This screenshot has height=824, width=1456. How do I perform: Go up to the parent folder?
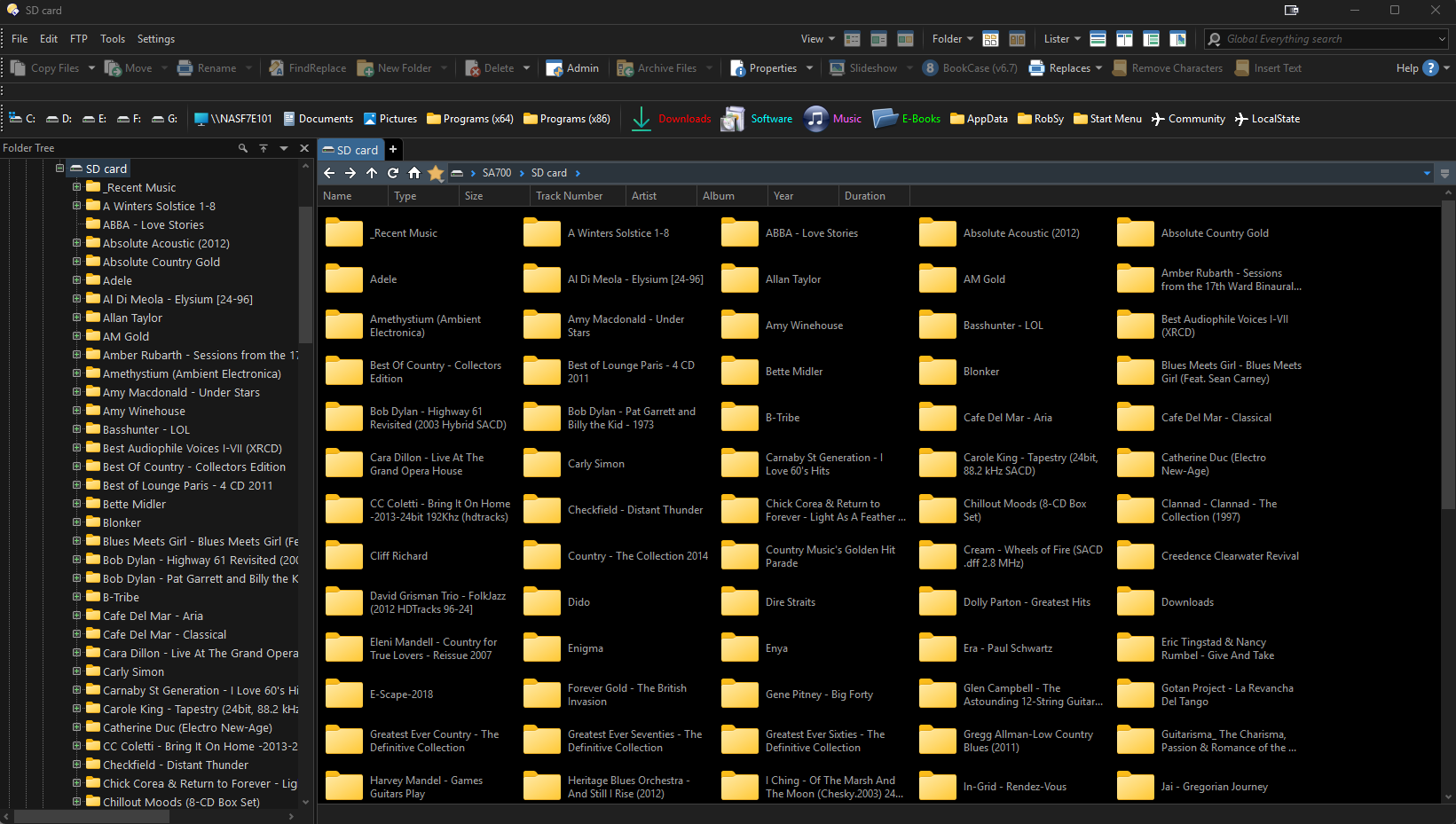click(x=372, y=173)
